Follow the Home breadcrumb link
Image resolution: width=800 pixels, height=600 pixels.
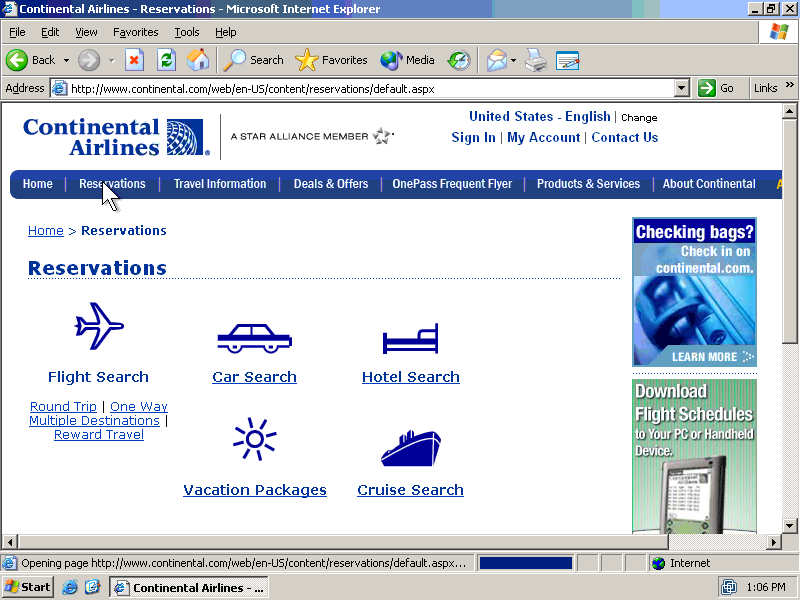coord(46,231)
